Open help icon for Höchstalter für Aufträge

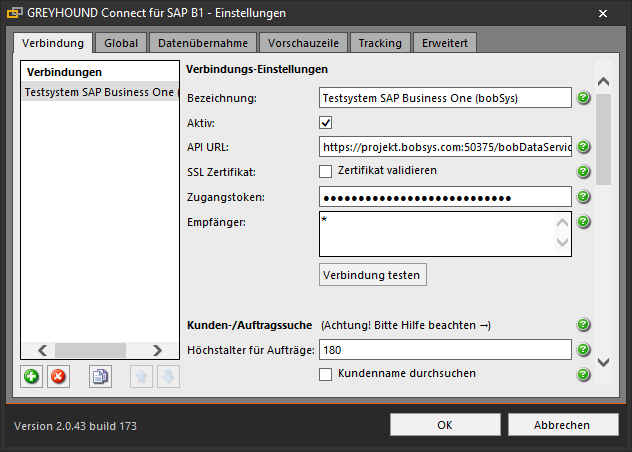point(583,349)
